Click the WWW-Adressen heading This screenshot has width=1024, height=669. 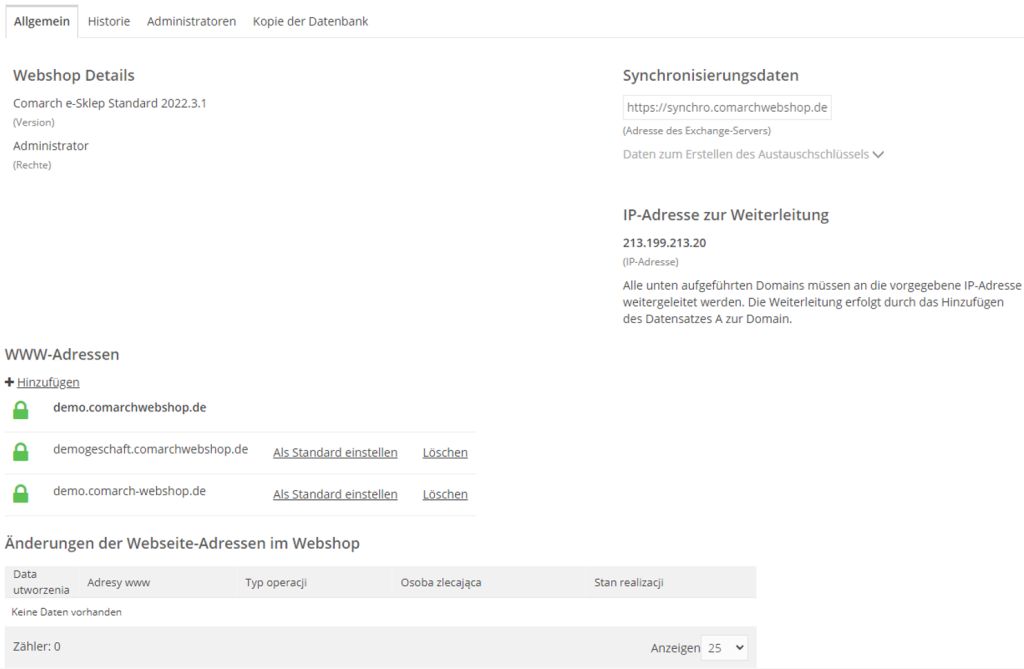pyautogui.click(x=62, y=354)
